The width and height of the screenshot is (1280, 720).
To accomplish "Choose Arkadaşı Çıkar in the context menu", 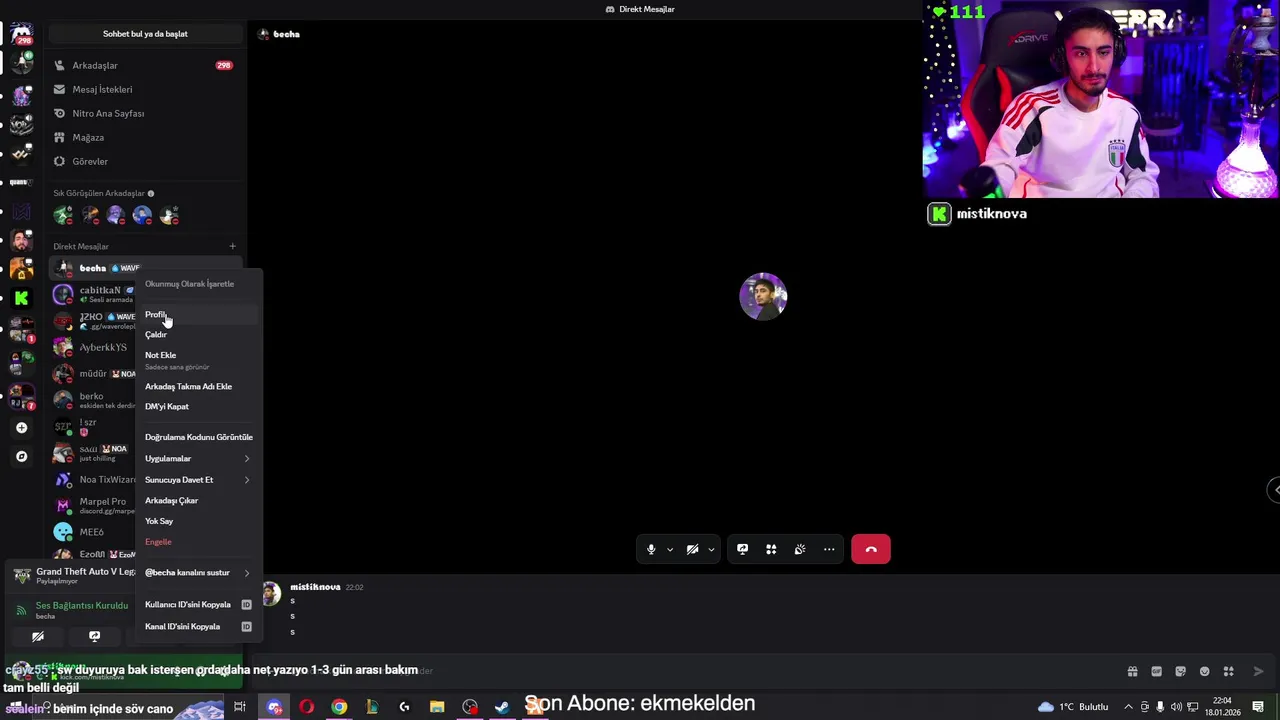I will pos(199,500).
